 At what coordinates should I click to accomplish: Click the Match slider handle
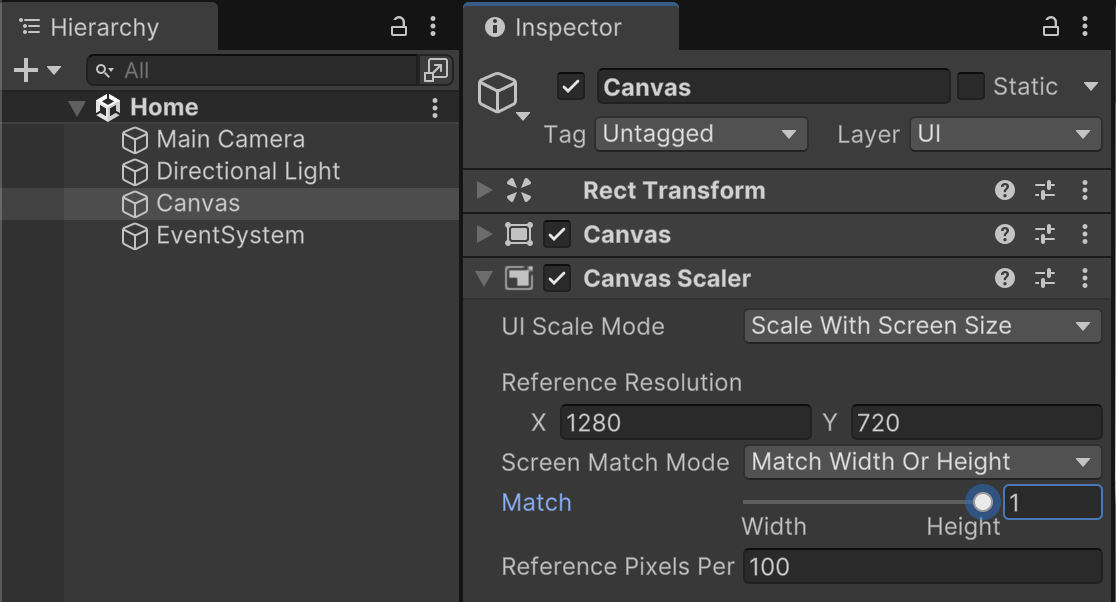[984, 502]
